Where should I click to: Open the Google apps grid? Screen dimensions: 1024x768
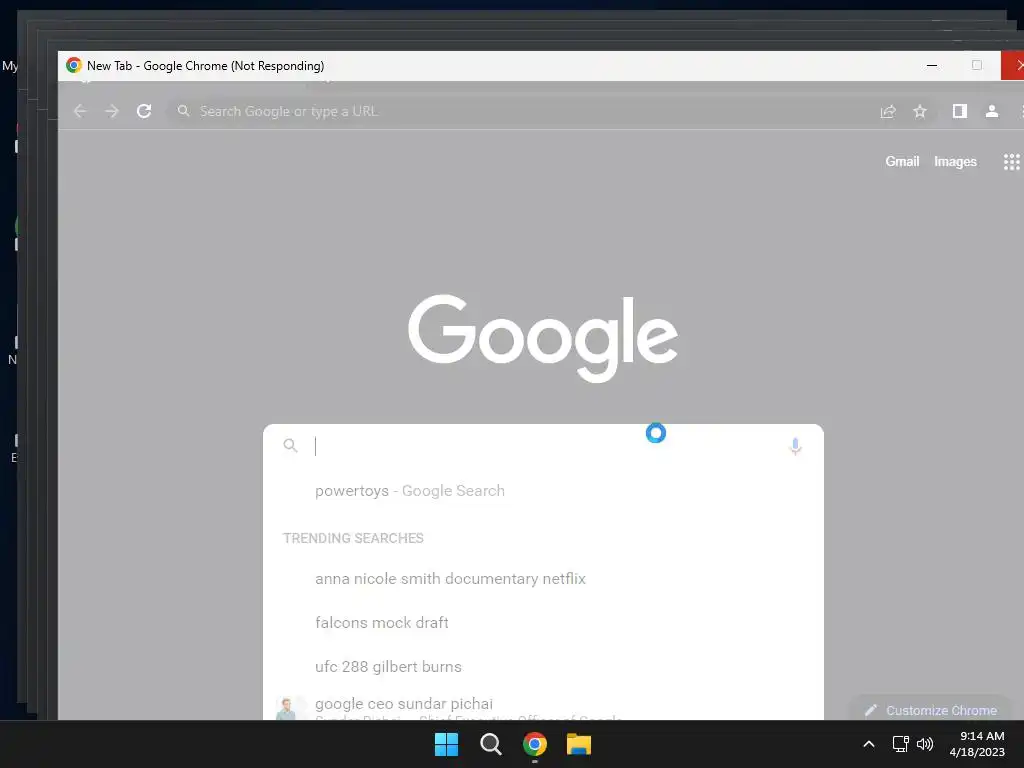tap(1012, 161)
